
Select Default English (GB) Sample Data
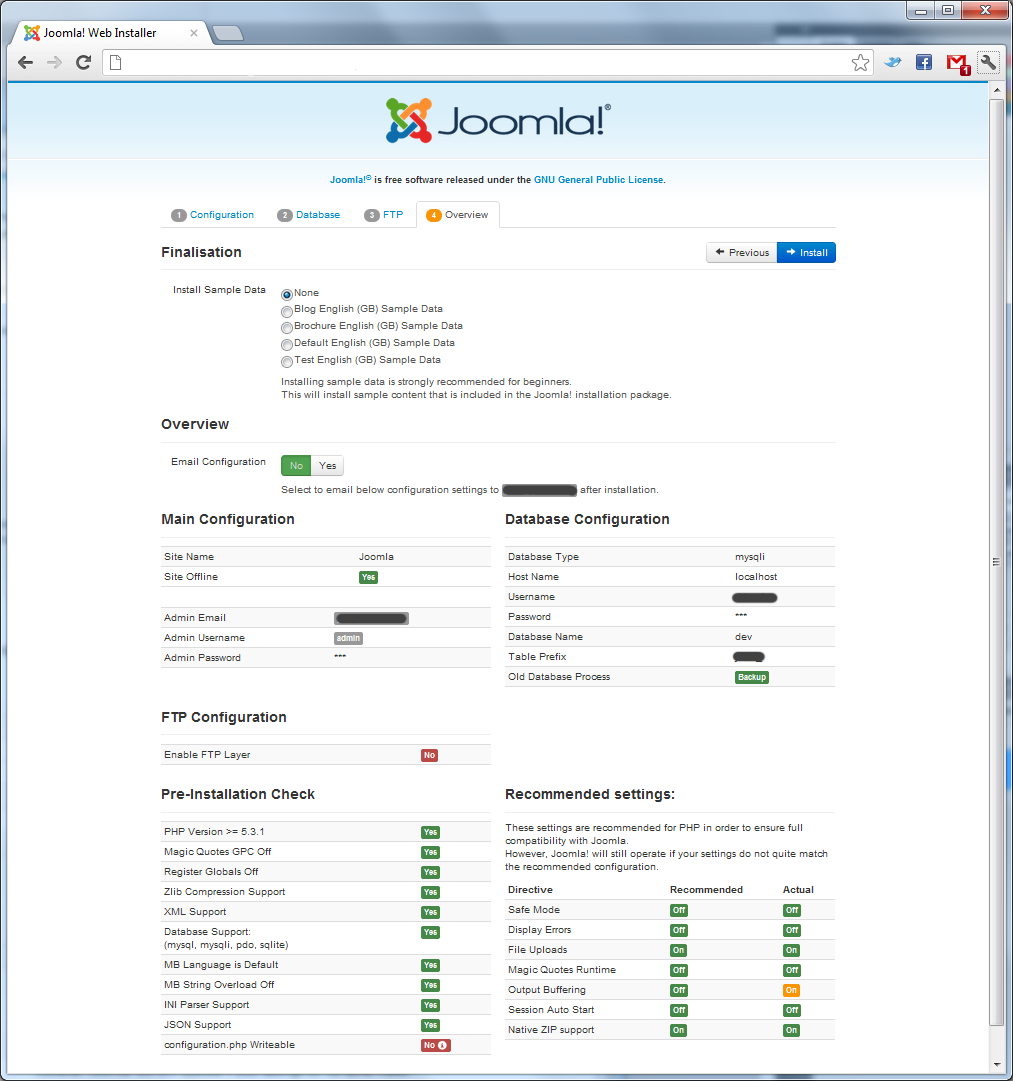tap(287, 345)
